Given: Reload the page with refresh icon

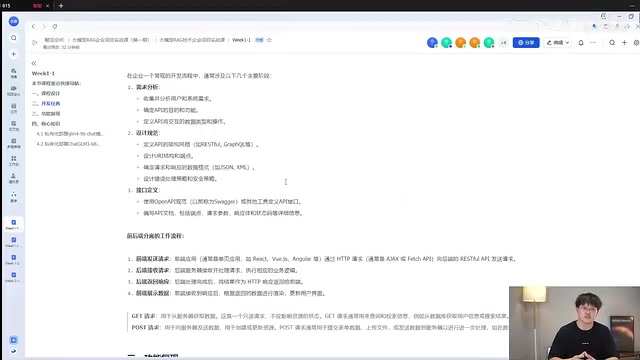Looking at the screenshot, I should pyautogui.click(x=55, y=27).
